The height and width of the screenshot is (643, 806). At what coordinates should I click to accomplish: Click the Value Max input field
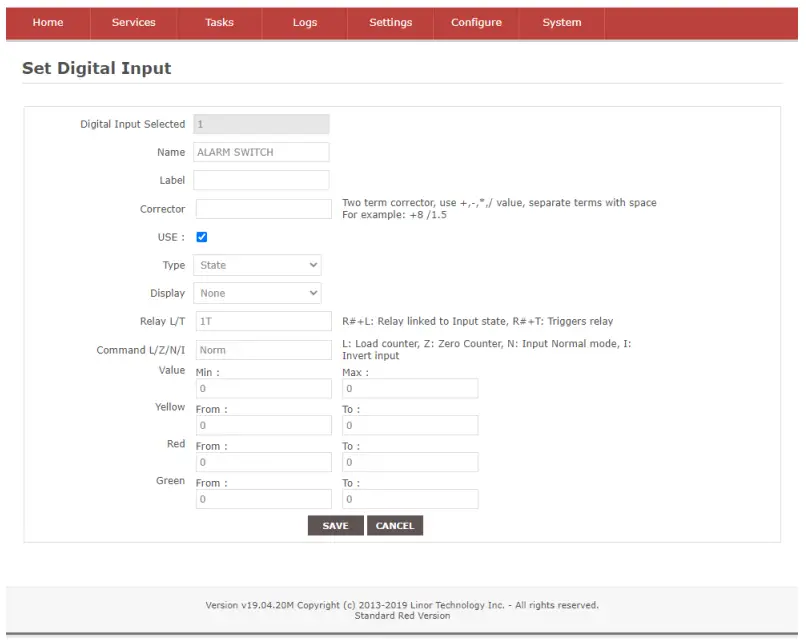pos(410,389)
